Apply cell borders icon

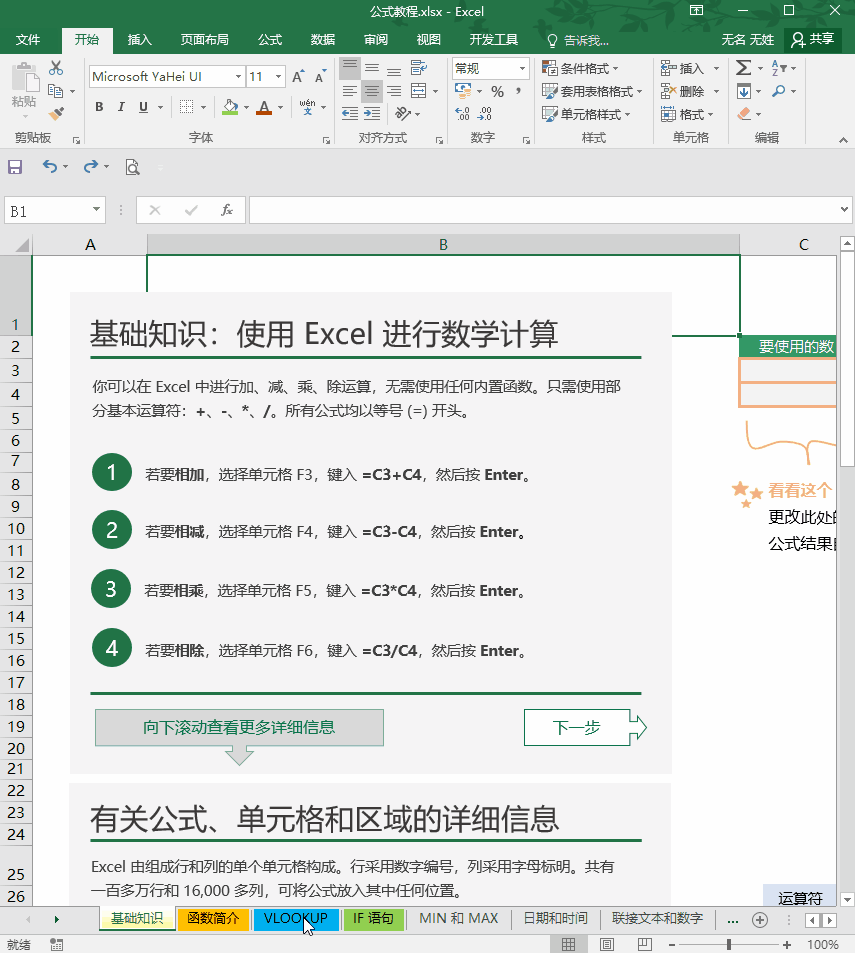tap(187, 107)
